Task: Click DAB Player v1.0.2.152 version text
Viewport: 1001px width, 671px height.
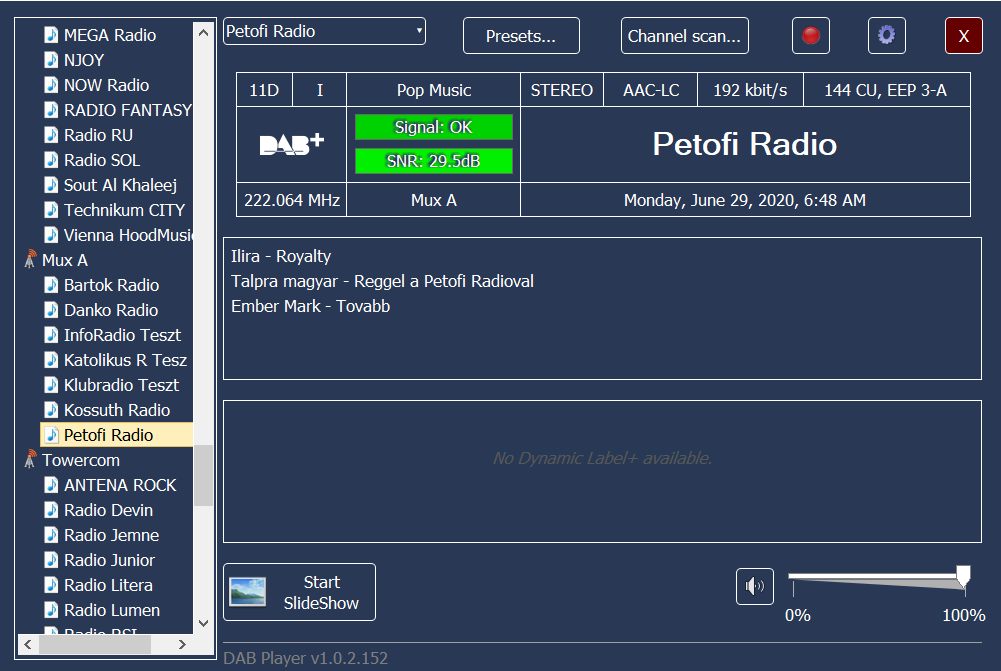Action: click(x=305, y=658)
